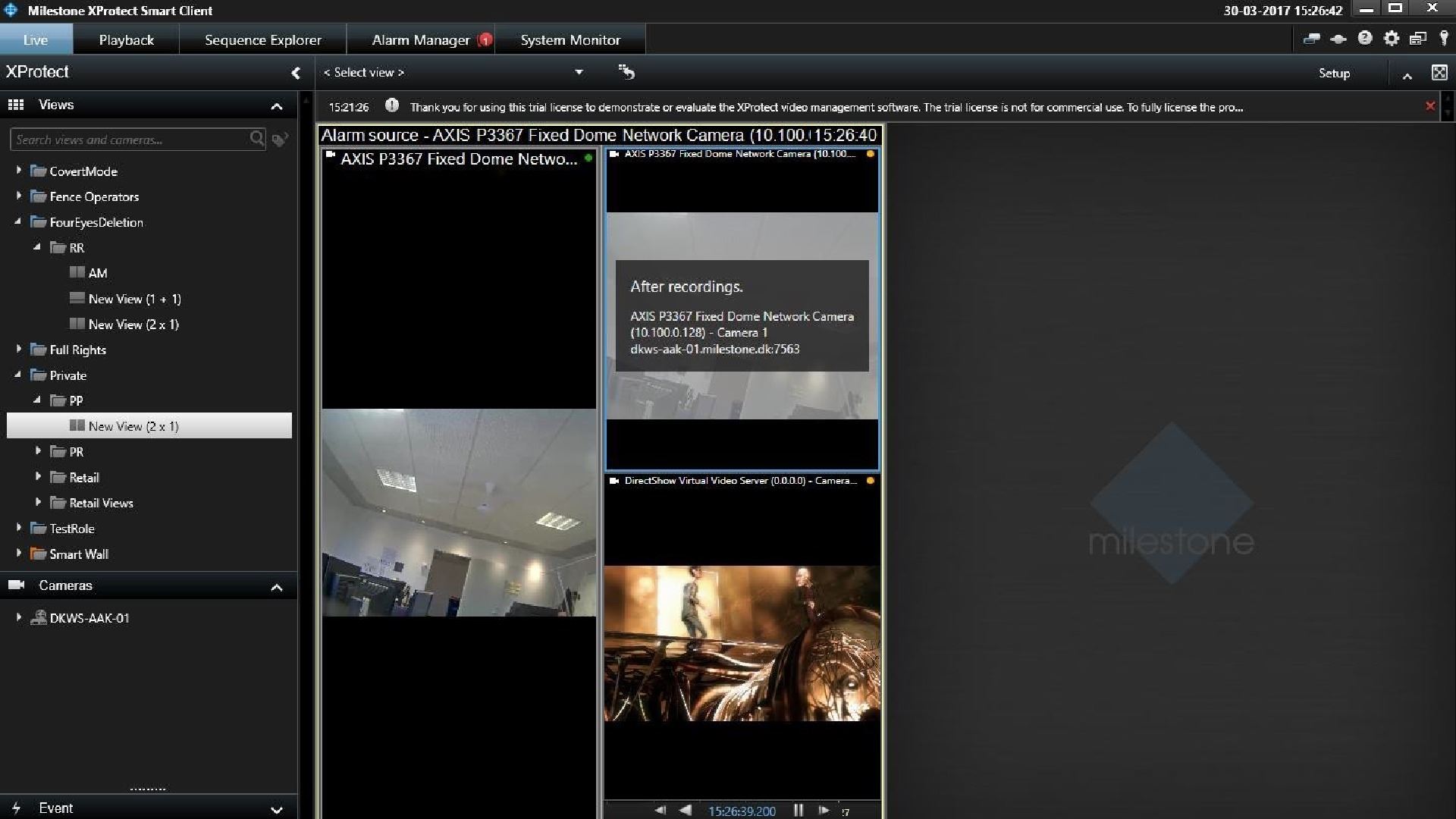This screenshot has width=1456, height=819.
Task: Open the System Monitor tab
Action: click(x=570, y=39)
